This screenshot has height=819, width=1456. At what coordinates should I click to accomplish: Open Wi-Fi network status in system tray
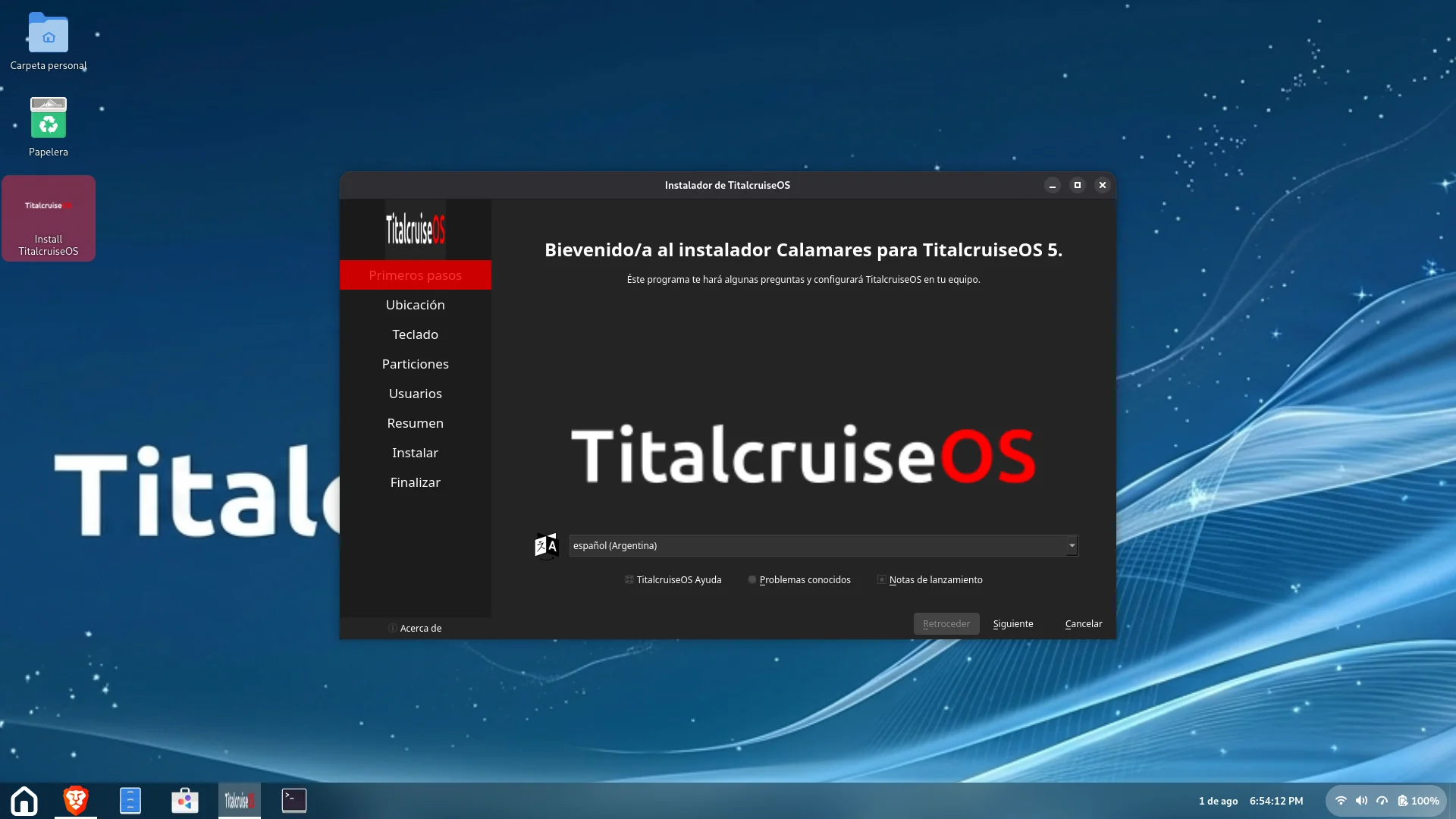coord(1341,801)
